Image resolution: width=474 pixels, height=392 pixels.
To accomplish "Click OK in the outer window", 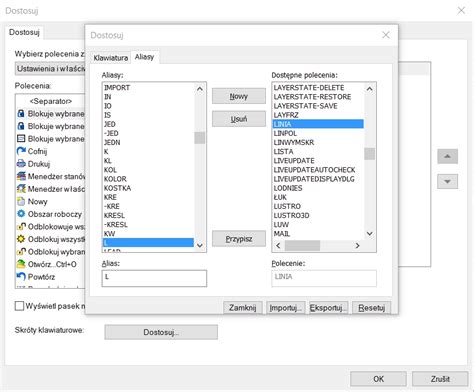I will [x=378, y=379].
